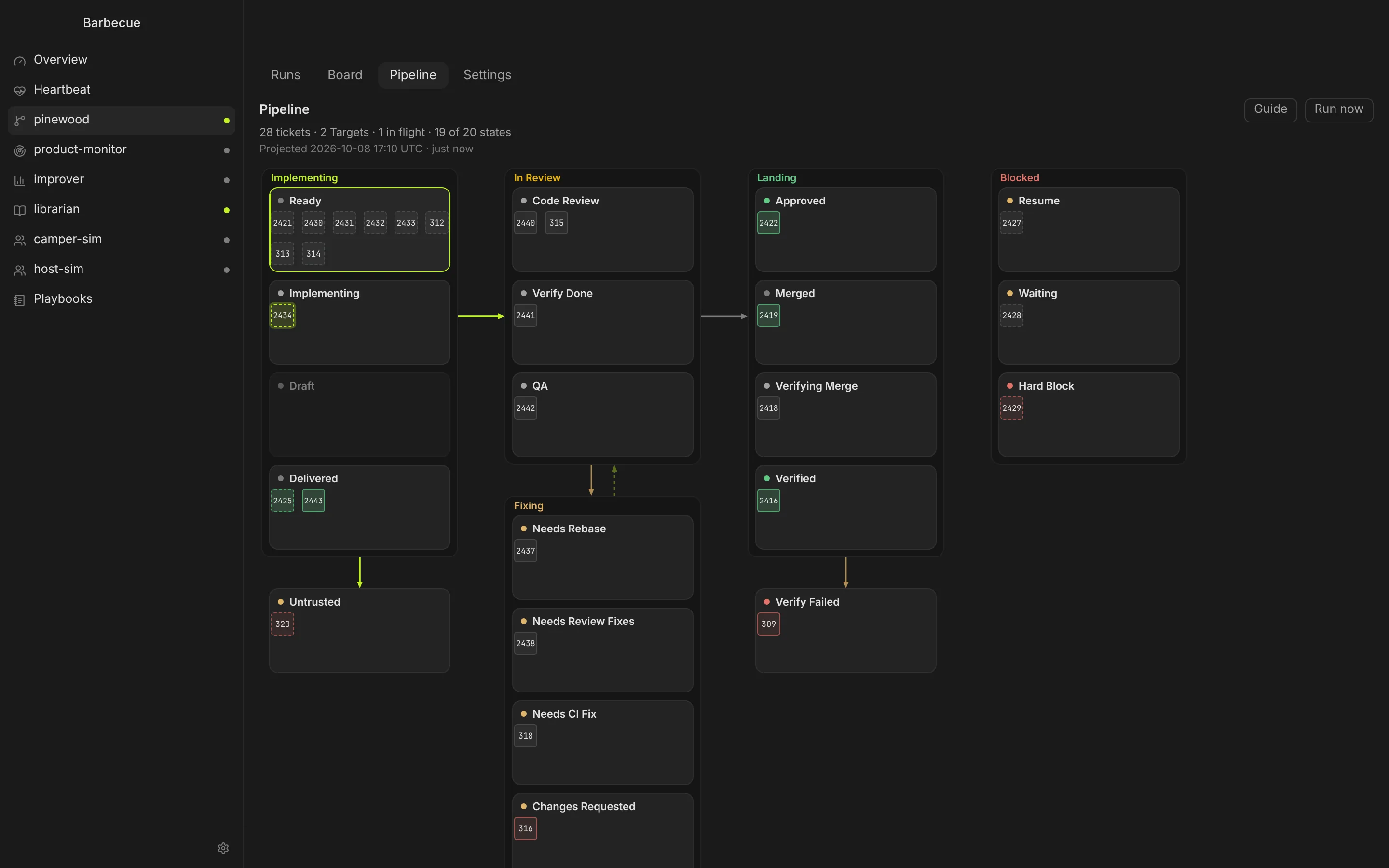Image resolution: width=1389 pixels, height=868 pixels.
Task: Click the improver bar chart icon
Action: point(19,180)
